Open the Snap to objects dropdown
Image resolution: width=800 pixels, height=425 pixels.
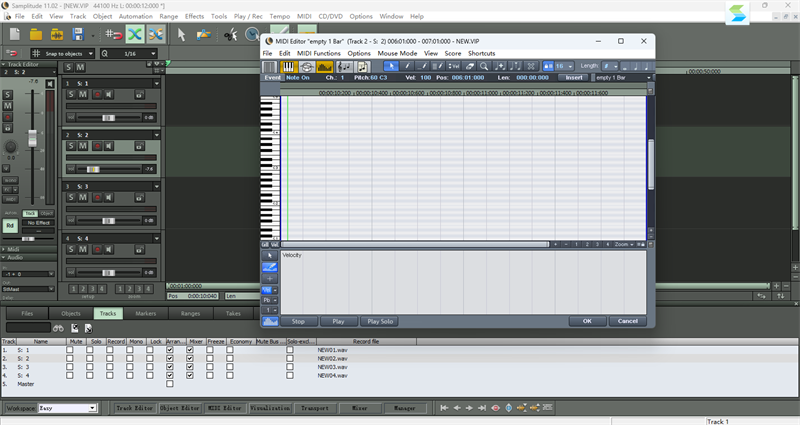pyautogui.click(x=62, y=53)
